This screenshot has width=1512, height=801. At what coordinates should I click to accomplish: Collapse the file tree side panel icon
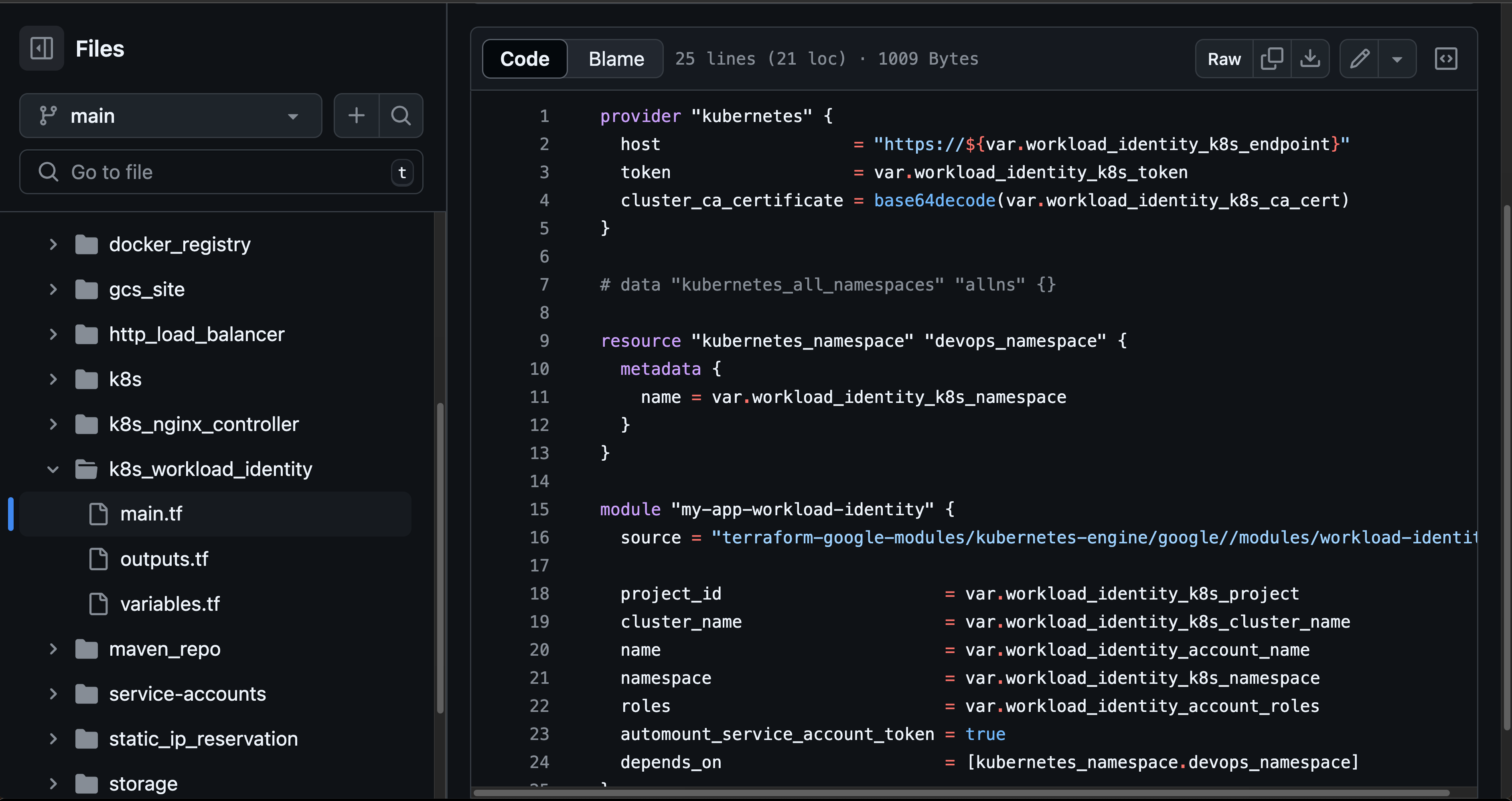click(x=42, y=48)
